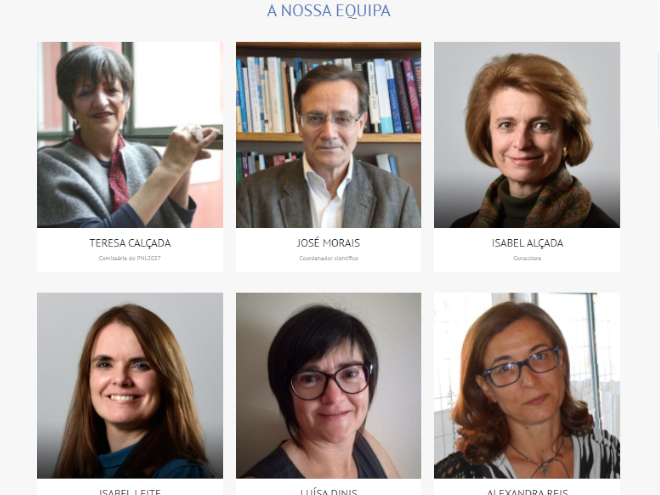Click the 'Comissária do PNL2027' role subtitle
Viewport: 660px width, 495px height.
click(130, 258)
